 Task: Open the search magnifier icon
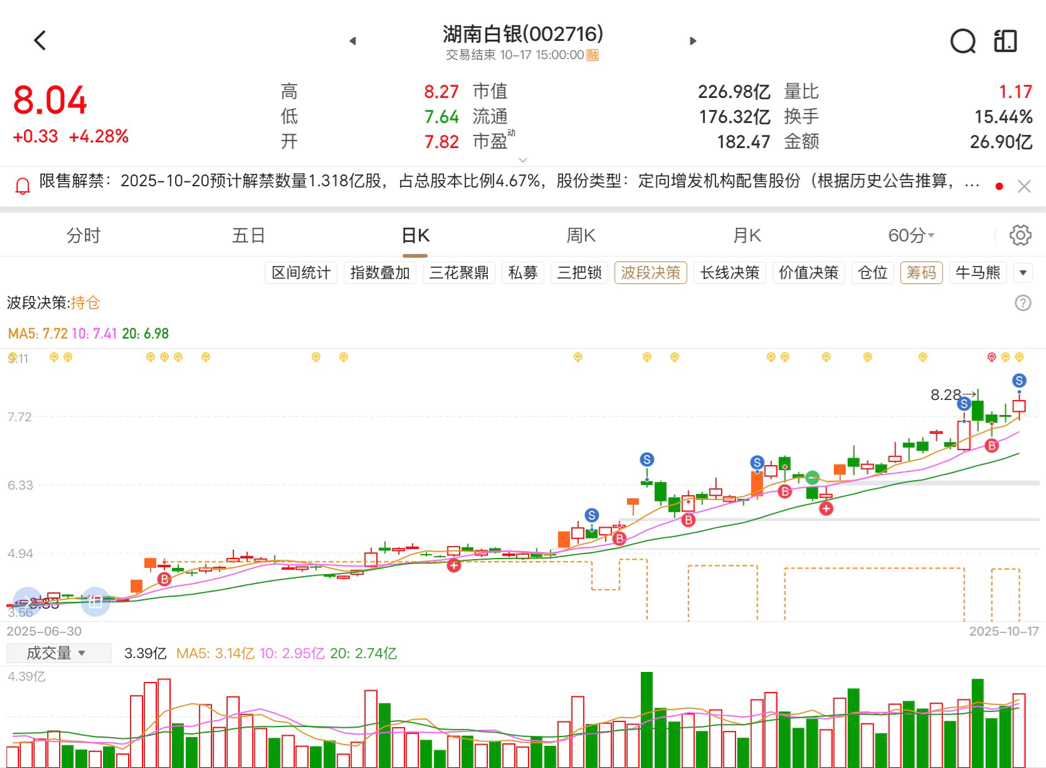point(963,41)
